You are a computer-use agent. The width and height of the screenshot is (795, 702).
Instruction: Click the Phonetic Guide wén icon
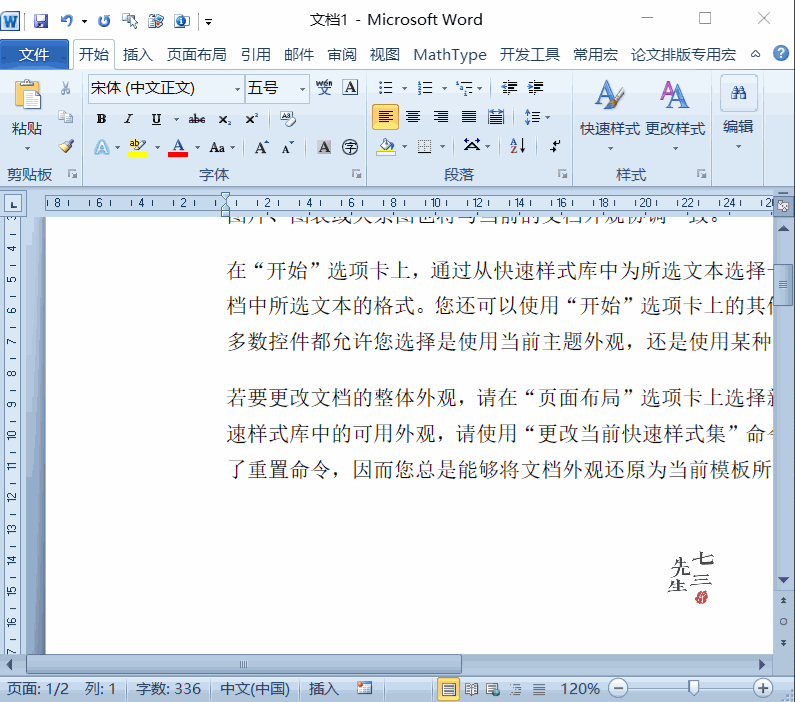[324, 87]
